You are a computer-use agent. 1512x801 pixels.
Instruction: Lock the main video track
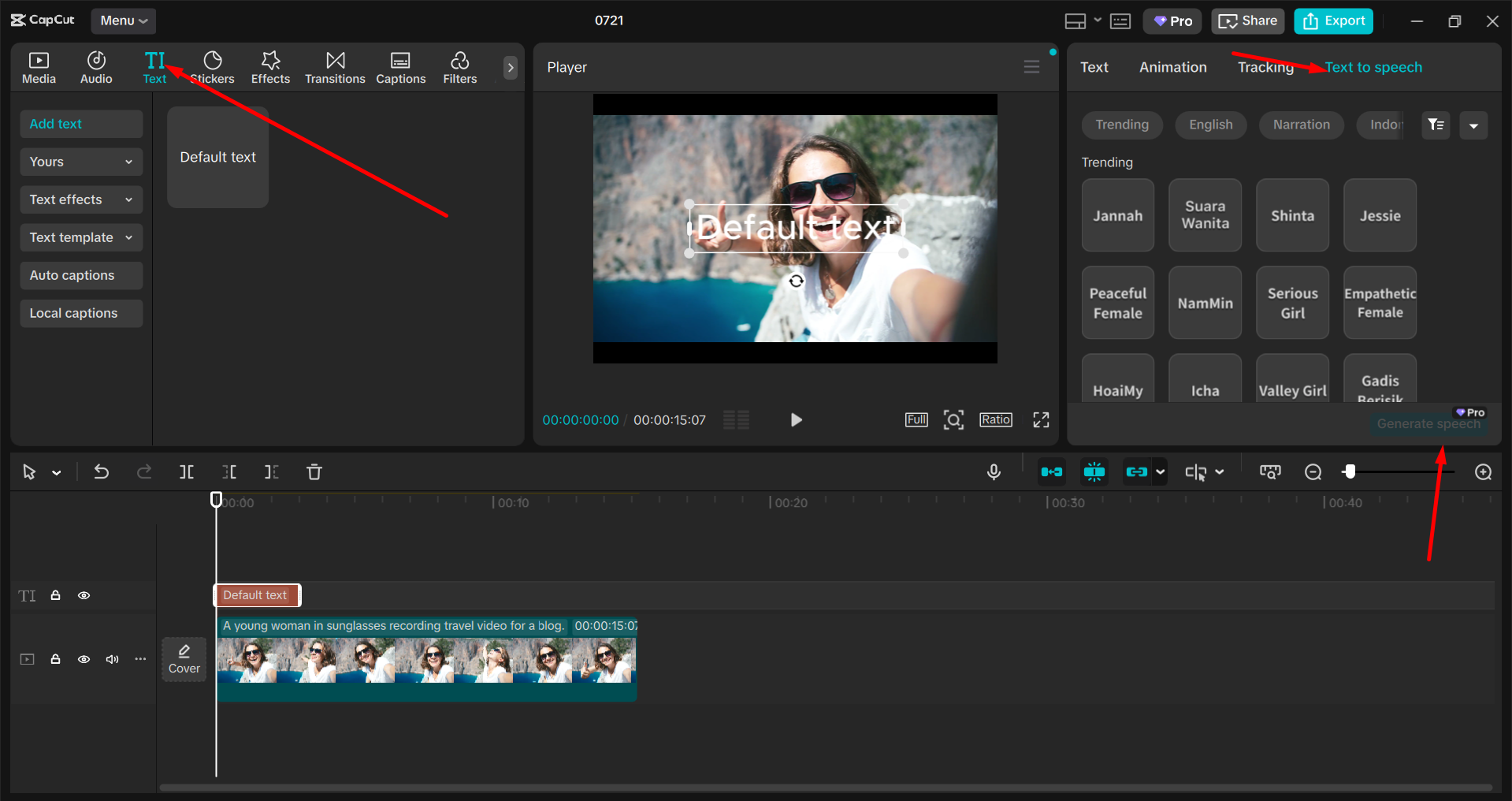56,659
